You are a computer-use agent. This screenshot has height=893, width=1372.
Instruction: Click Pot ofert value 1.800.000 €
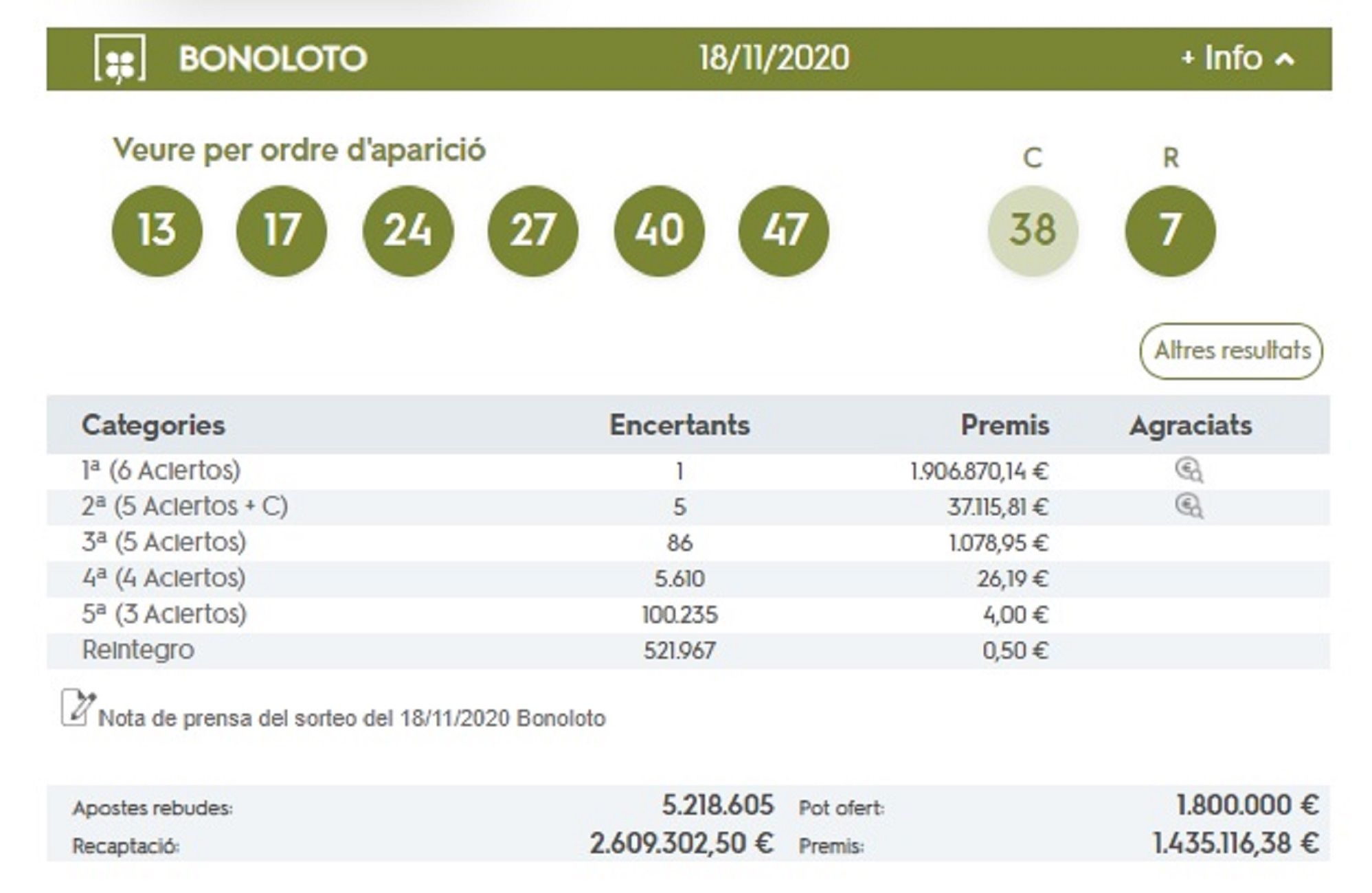[1248, 805]
